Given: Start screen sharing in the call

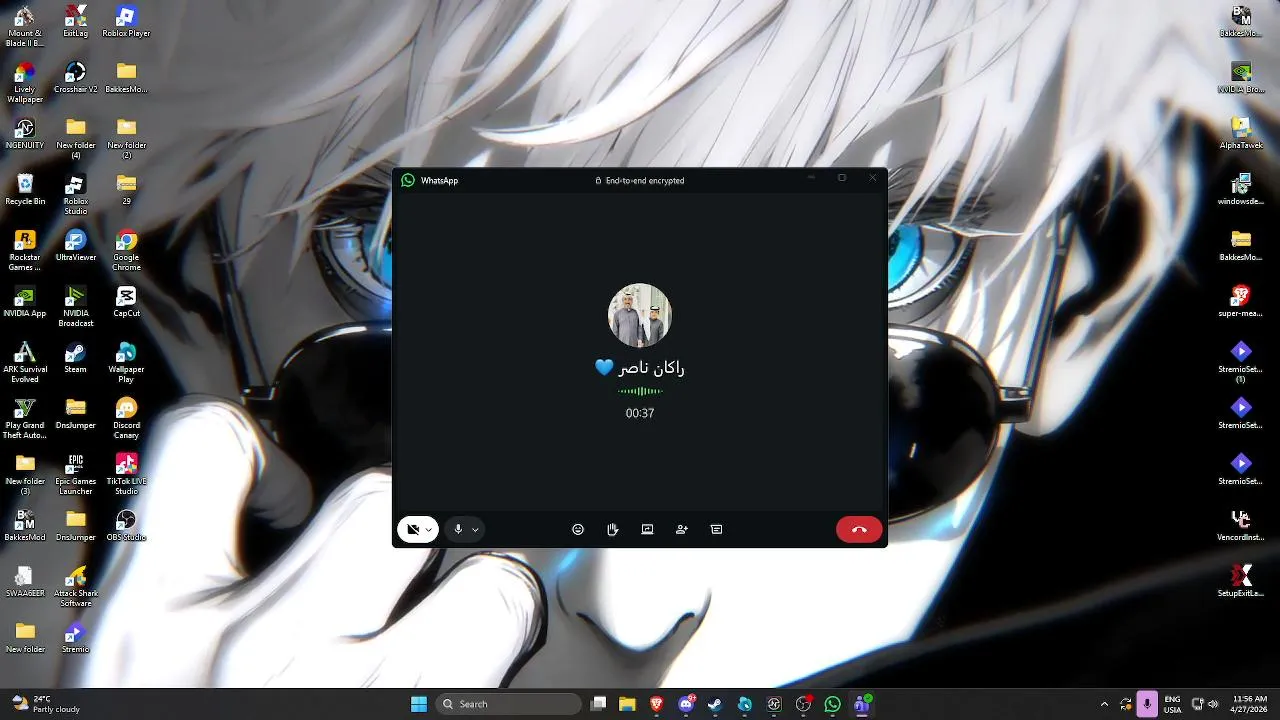Looking at the screenshot, I should [x=647, y=529].
